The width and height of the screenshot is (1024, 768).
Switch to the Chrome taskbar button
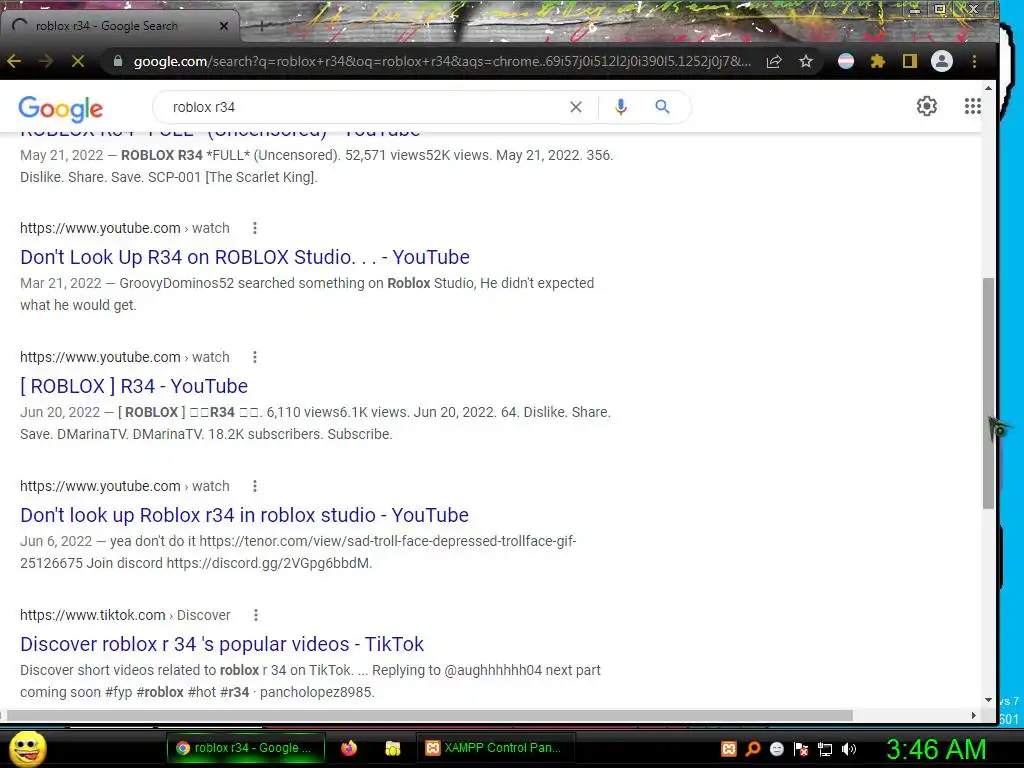(x=245, y=748)
